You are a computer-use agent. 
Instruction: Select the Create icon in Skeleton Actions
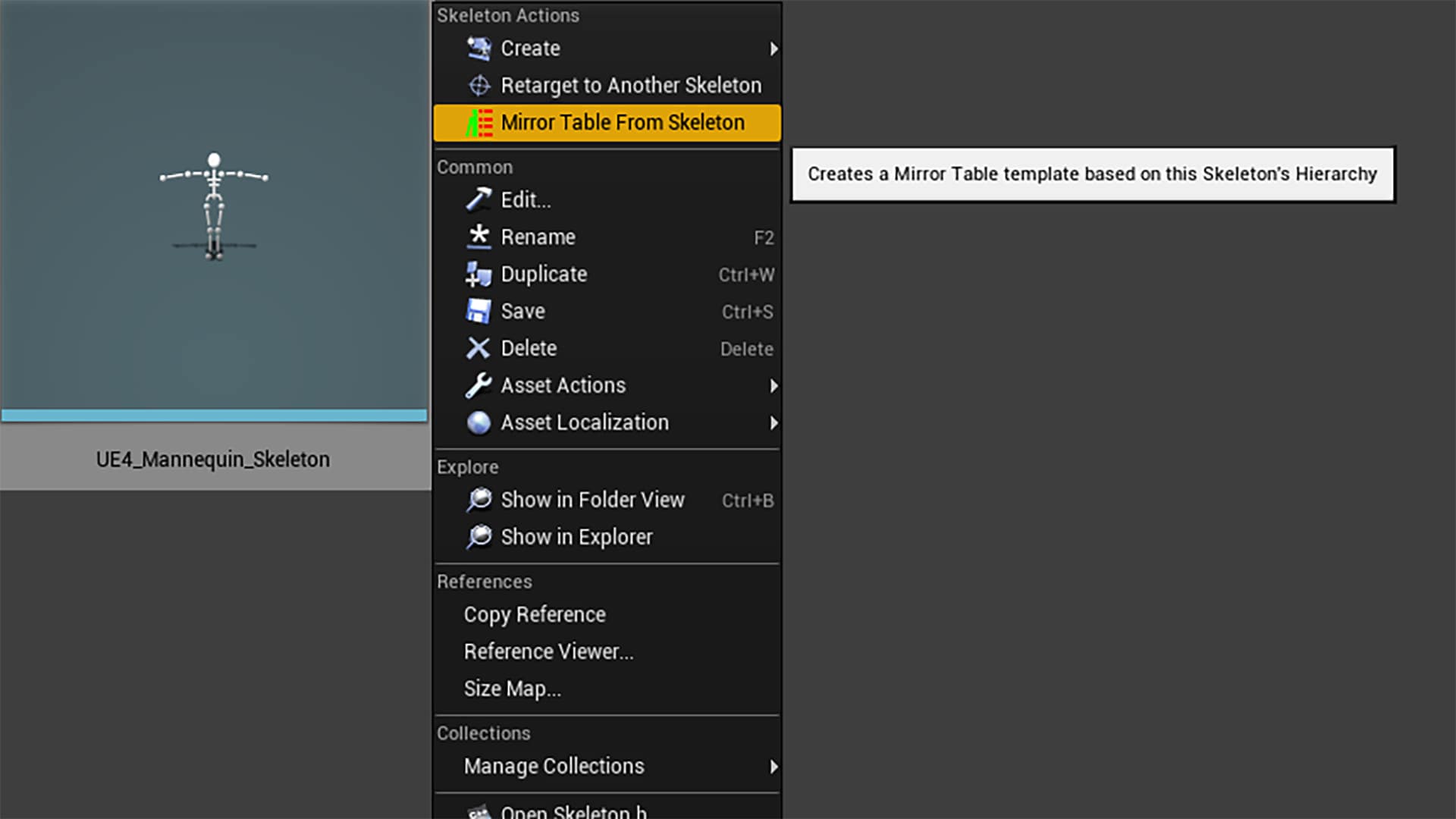coord(479,48)
